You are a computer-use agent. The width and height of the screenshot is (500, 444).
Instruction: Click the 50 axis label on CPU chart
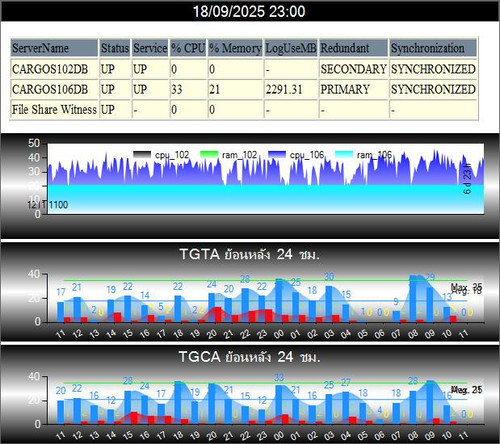pos(34,143)
